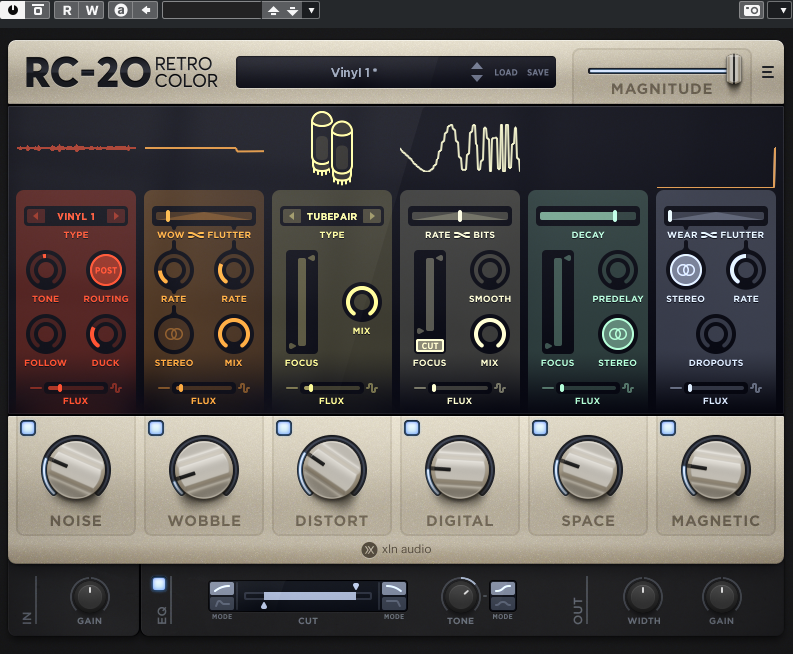The image size is (793, 654).
Task: Click the Noise FLUX slider
Action: point(75,388)
